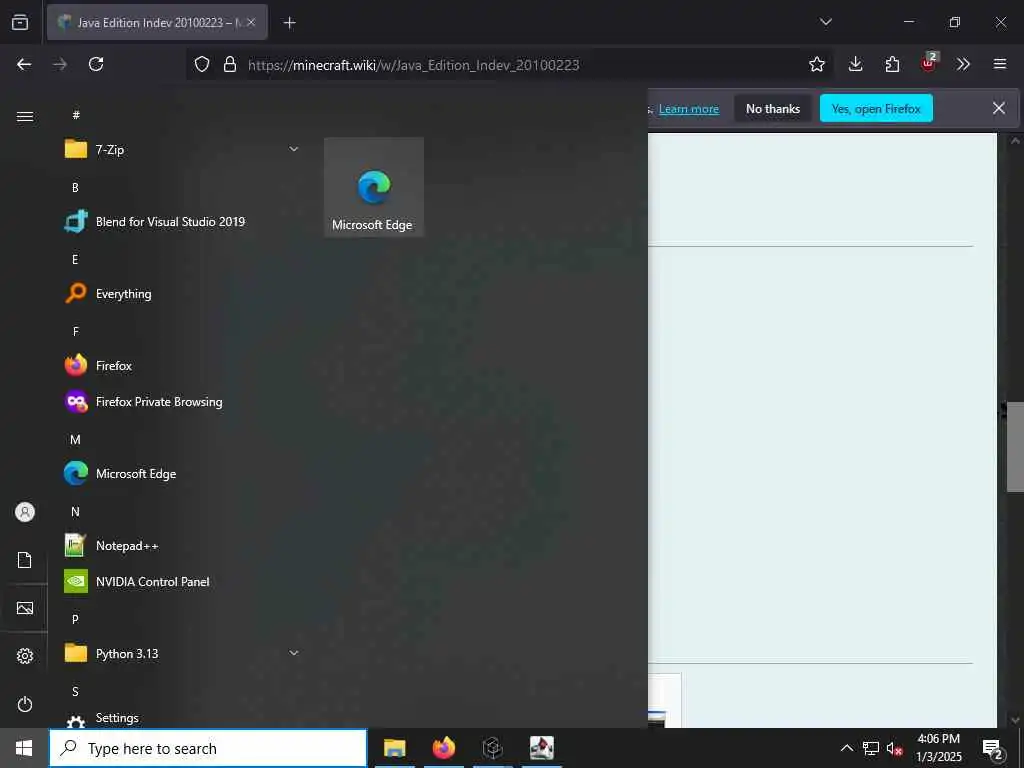Click the network icon in system tray
Screen dimensions: 1024x768
click(871, 748)
